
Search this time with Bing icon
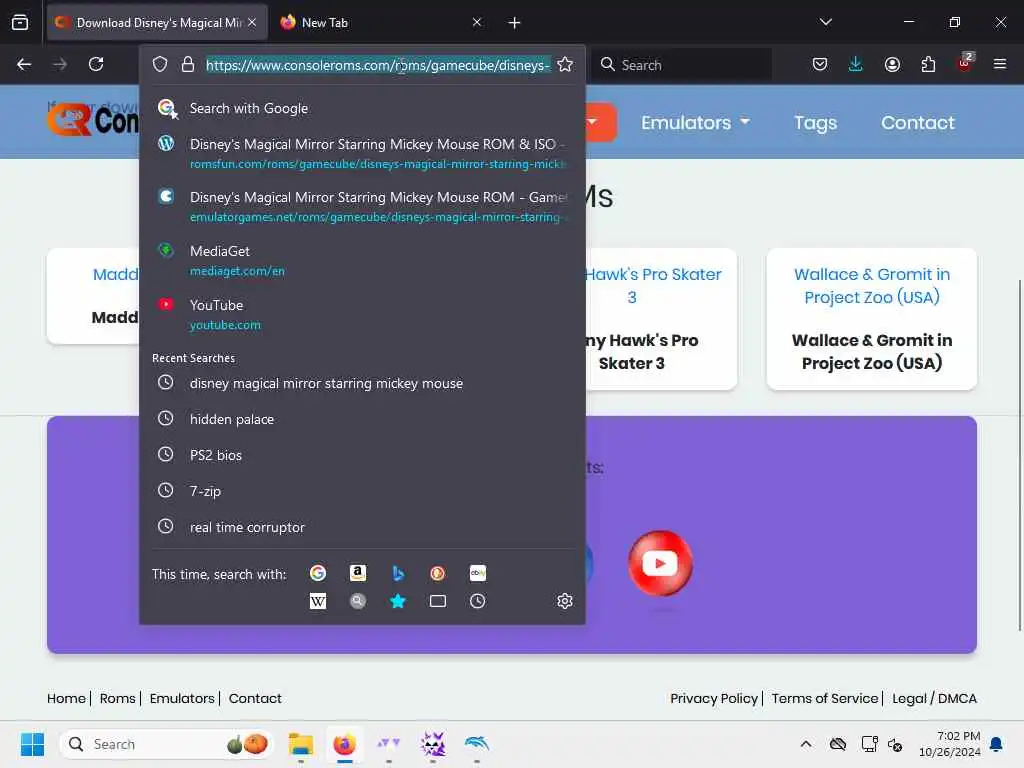point(398,573)
